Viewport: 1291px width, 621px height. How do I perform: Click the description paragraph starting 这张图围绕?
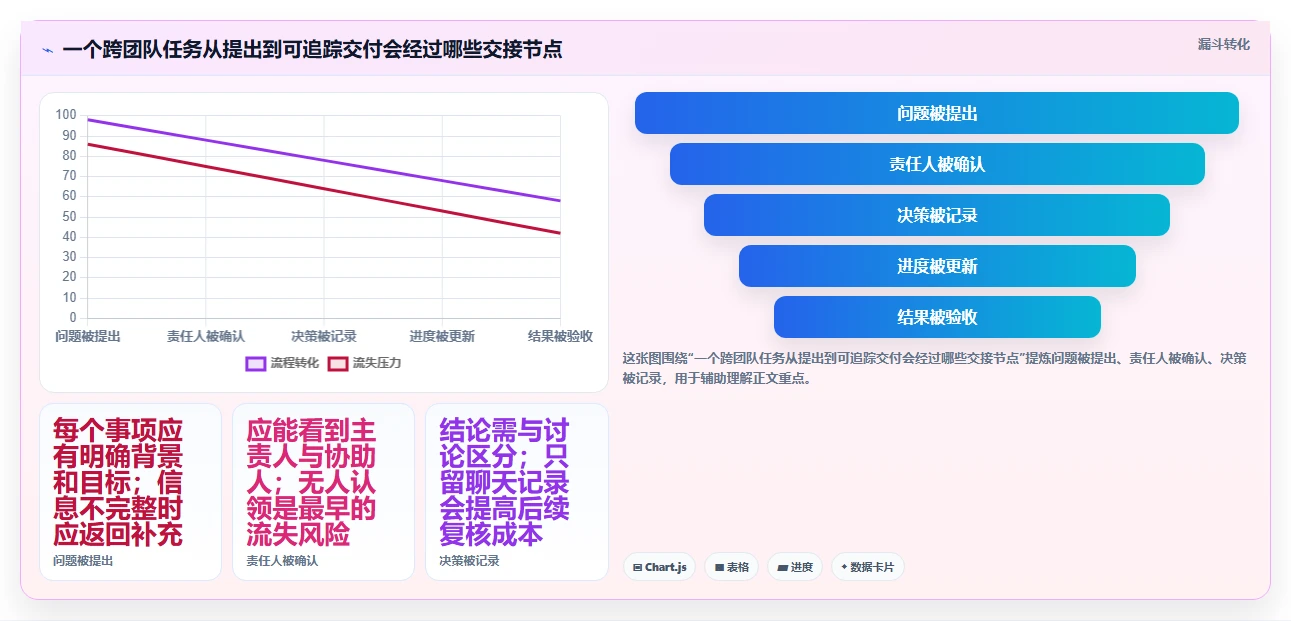[935, 368]
